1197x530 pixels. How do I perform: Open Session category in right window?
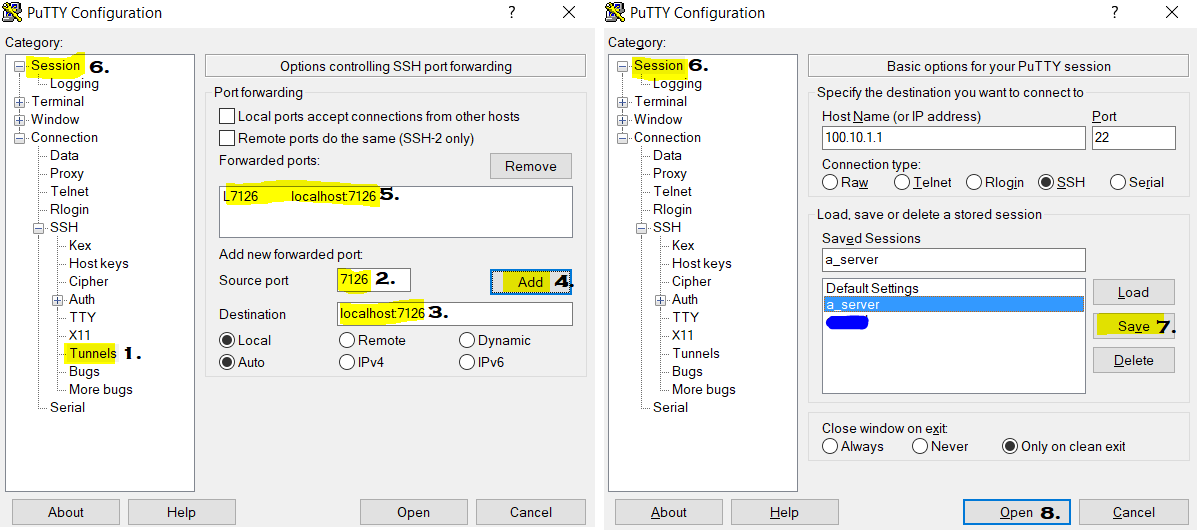(659, 66)
